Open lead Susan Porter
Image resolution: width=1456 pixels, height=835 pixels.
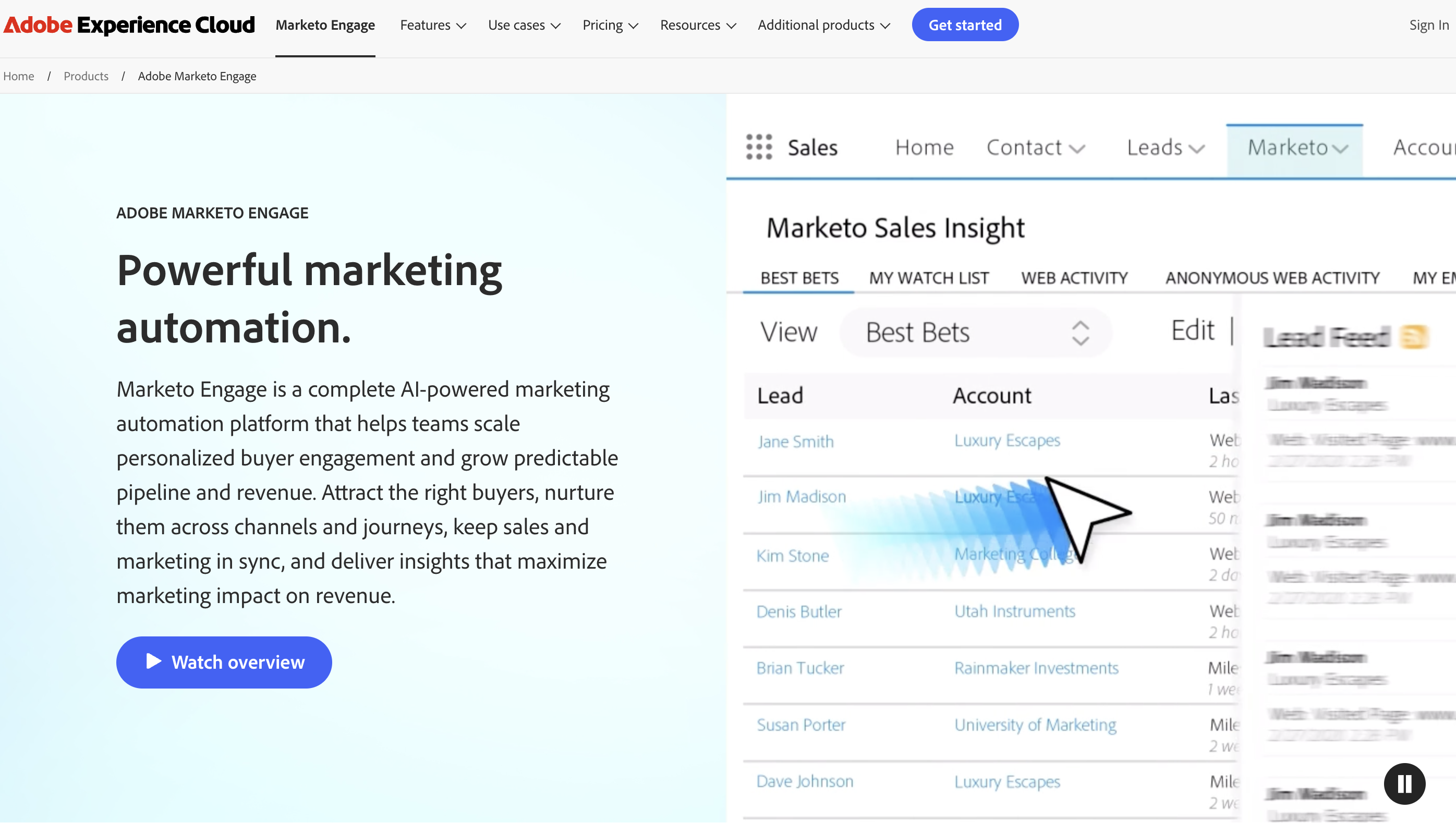tap(801, 725)
